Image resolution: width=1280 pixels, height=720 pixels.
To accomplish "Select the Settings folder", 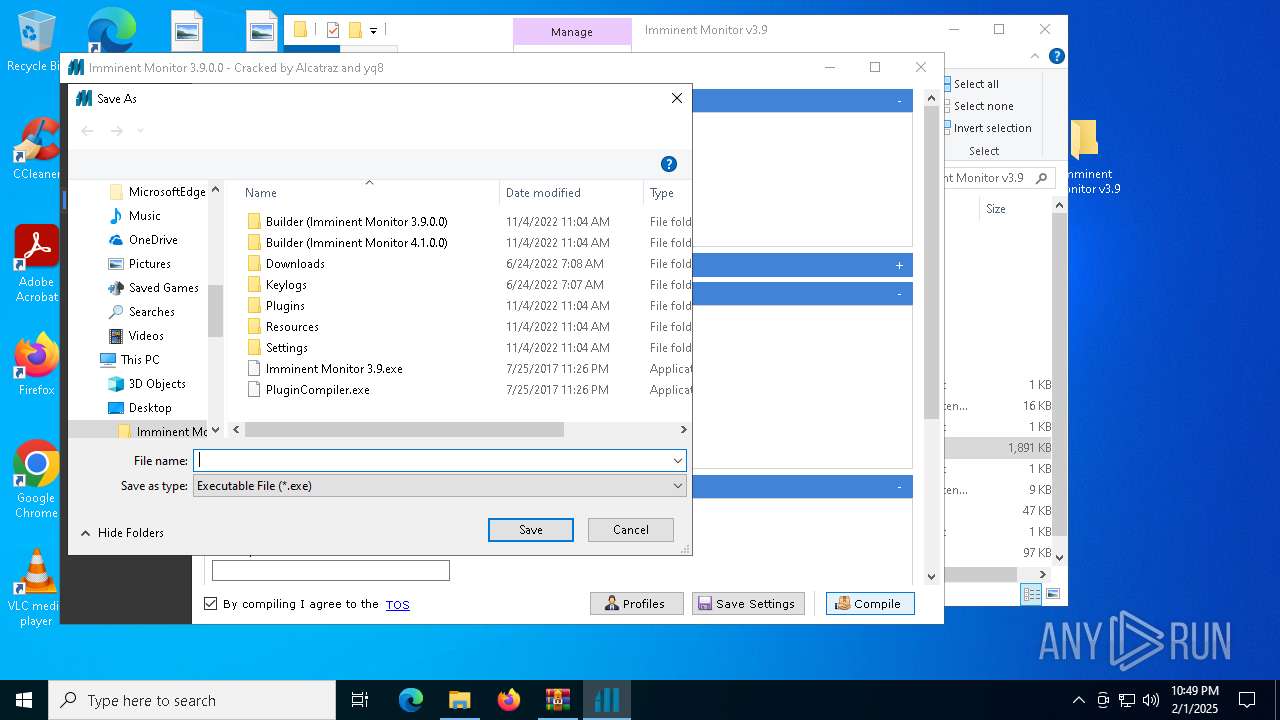I will click(286, 348).
